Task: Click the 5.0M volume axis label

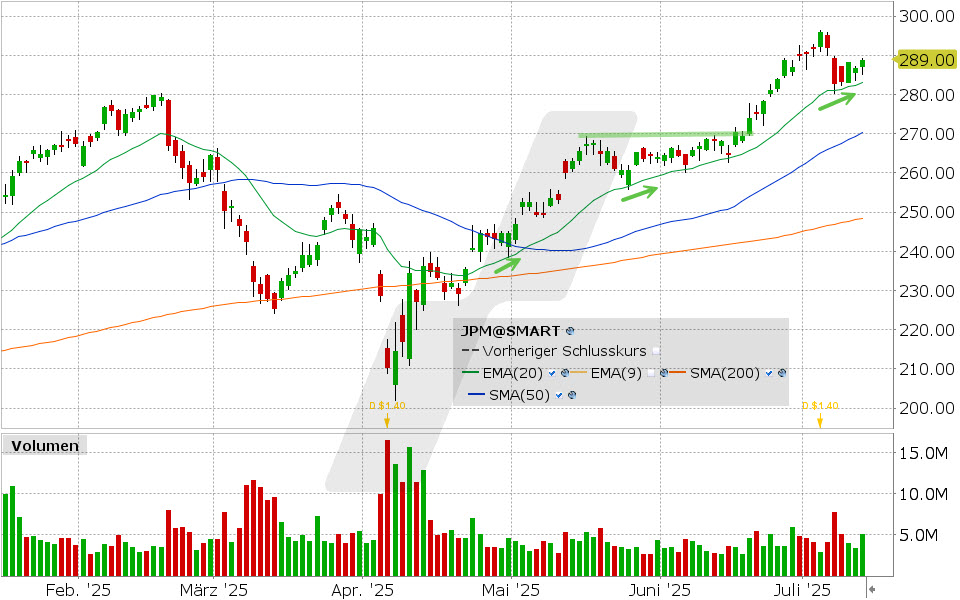Action: tap(918, 535)
